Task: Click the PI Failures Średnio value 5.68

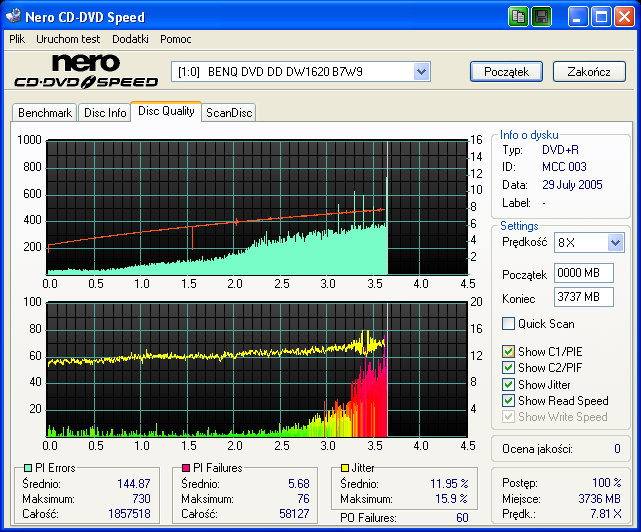Action: [x=298, y=484]
